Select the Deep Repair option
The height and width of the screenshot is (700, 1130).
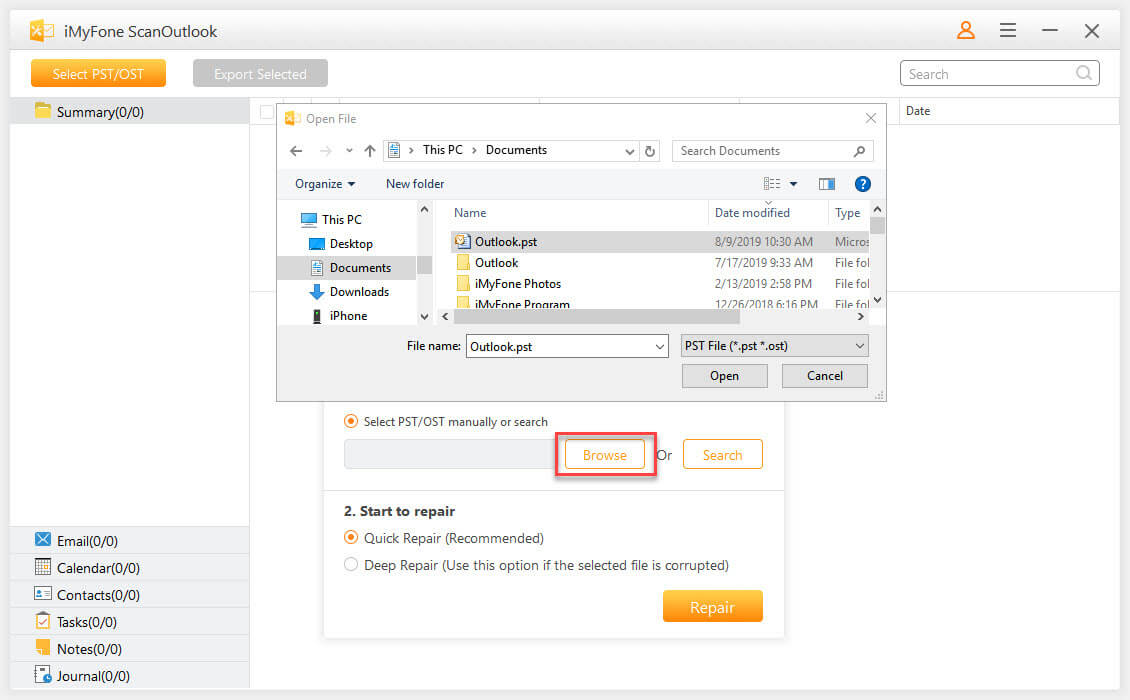pos(351,564)
